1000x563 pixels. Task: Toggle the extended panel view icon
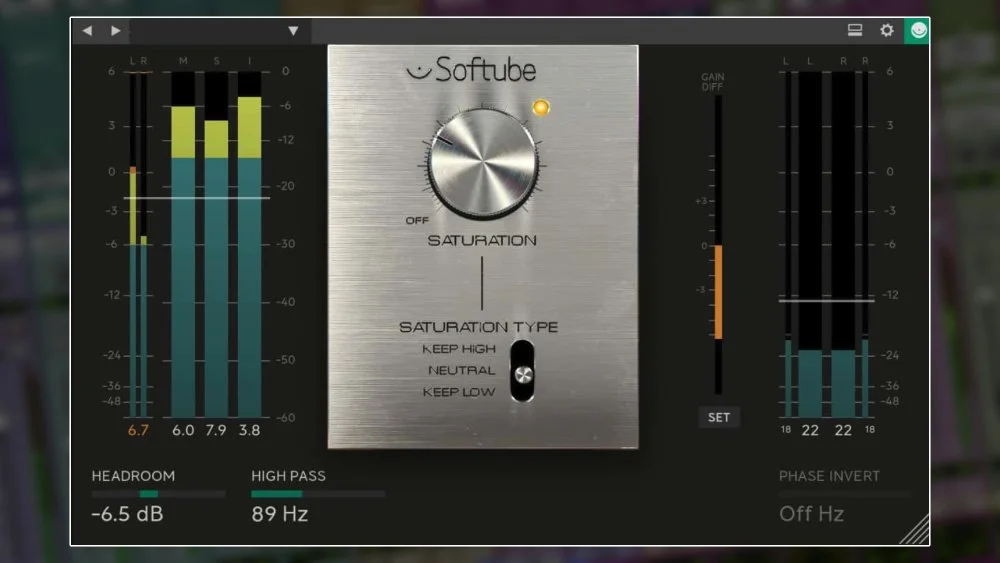tap(855, 30)
